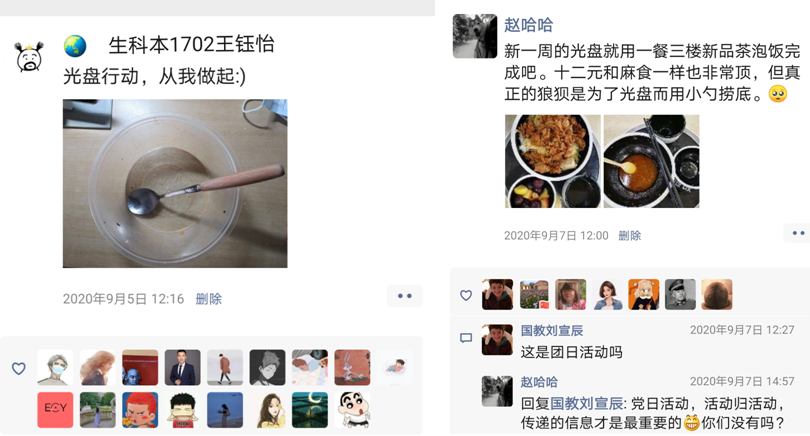Open 国教刘宣辰 commenter name link

pos(552,331)
